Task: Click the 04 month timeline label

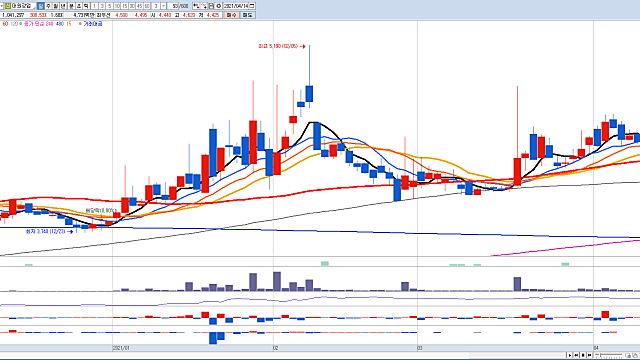Action: (x=596, y=348)
